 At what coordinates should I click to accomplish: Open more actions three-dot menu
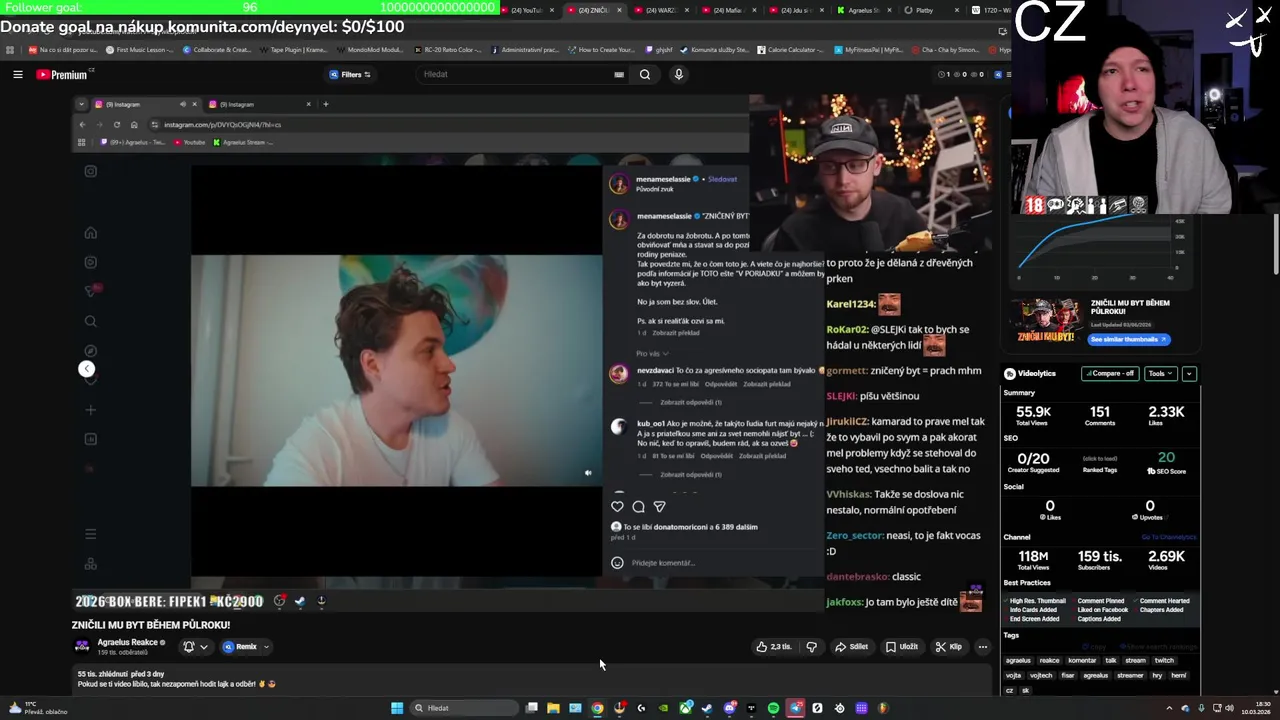(x=982, y=647)
